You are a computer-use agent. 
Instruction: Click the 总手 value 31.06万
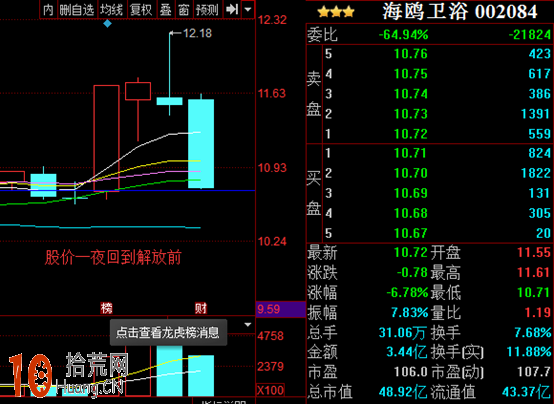(403, 333)
